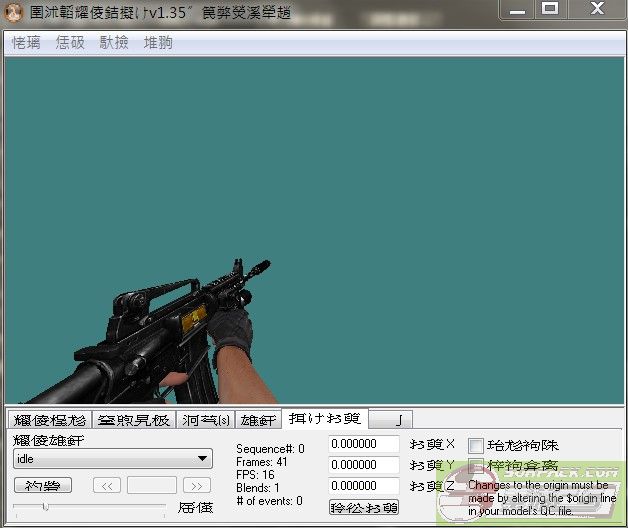Open the third menu in the menu bar
This screenshot has height=528, width=628.
[x=114, y=43]
